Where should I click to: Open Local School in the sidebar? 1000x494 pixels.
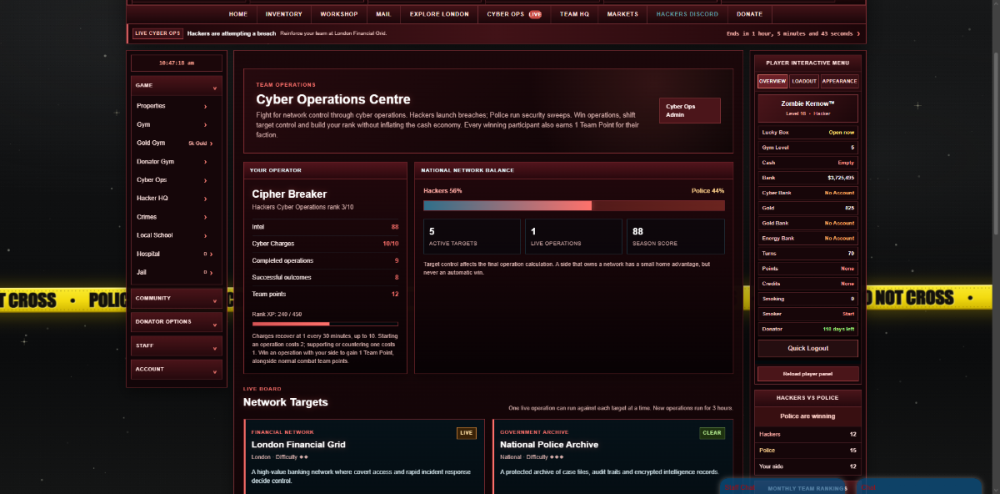(154, 236)
